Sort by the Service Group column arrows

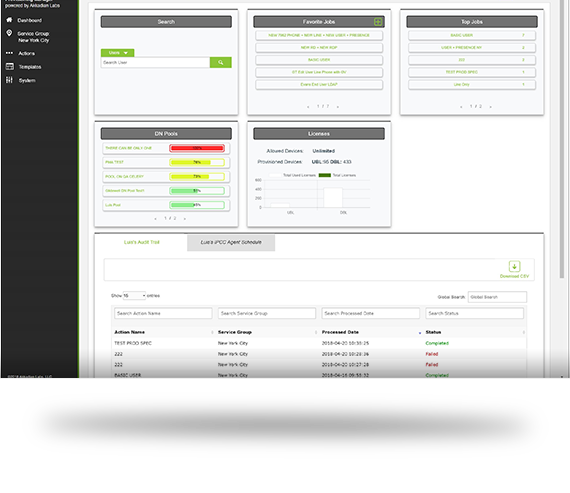(x=316, y=332)
